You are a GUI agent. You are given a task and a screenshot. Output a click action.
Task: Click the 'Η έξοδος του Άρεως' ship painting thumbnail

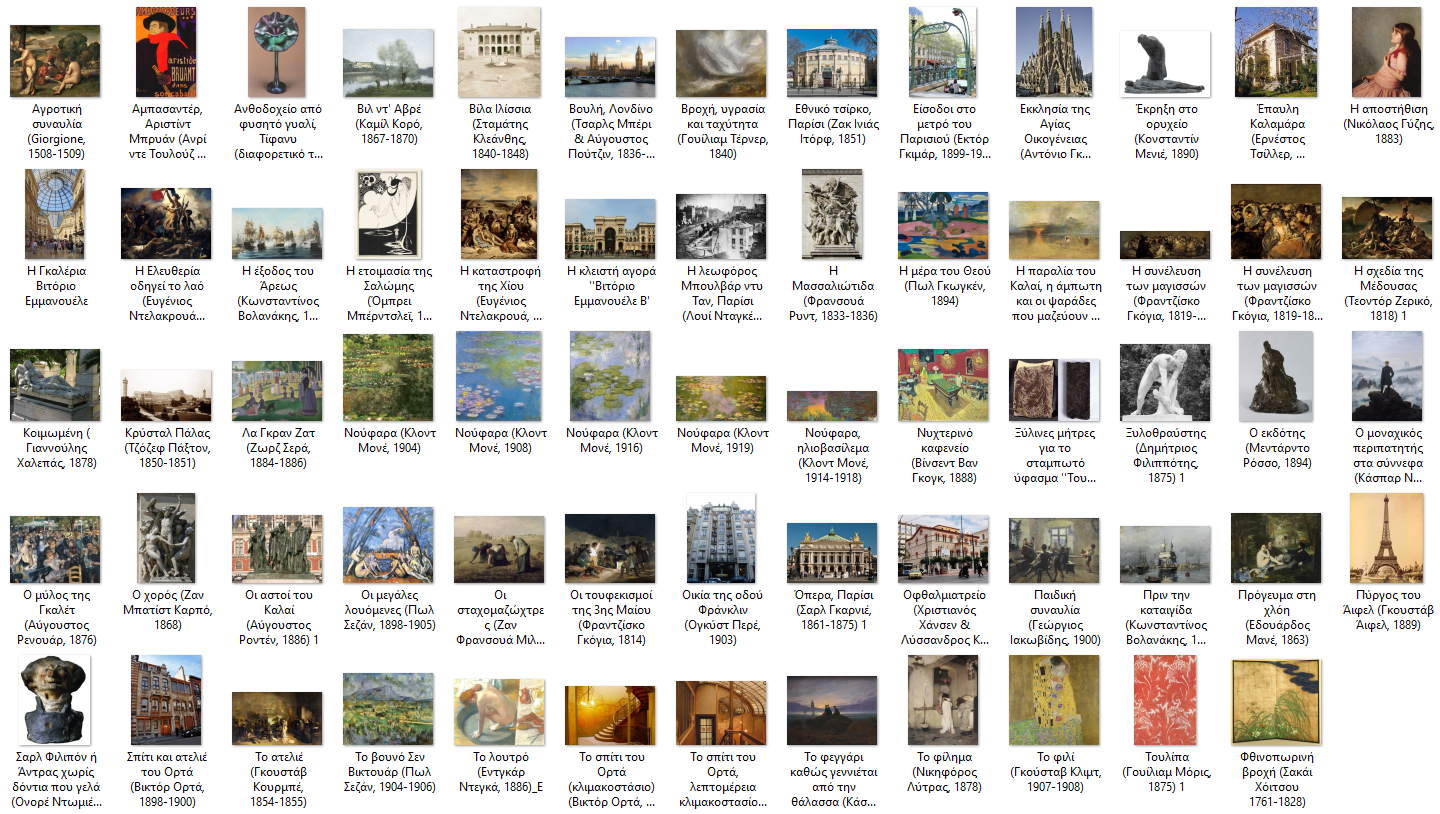(x=279, y=233)
